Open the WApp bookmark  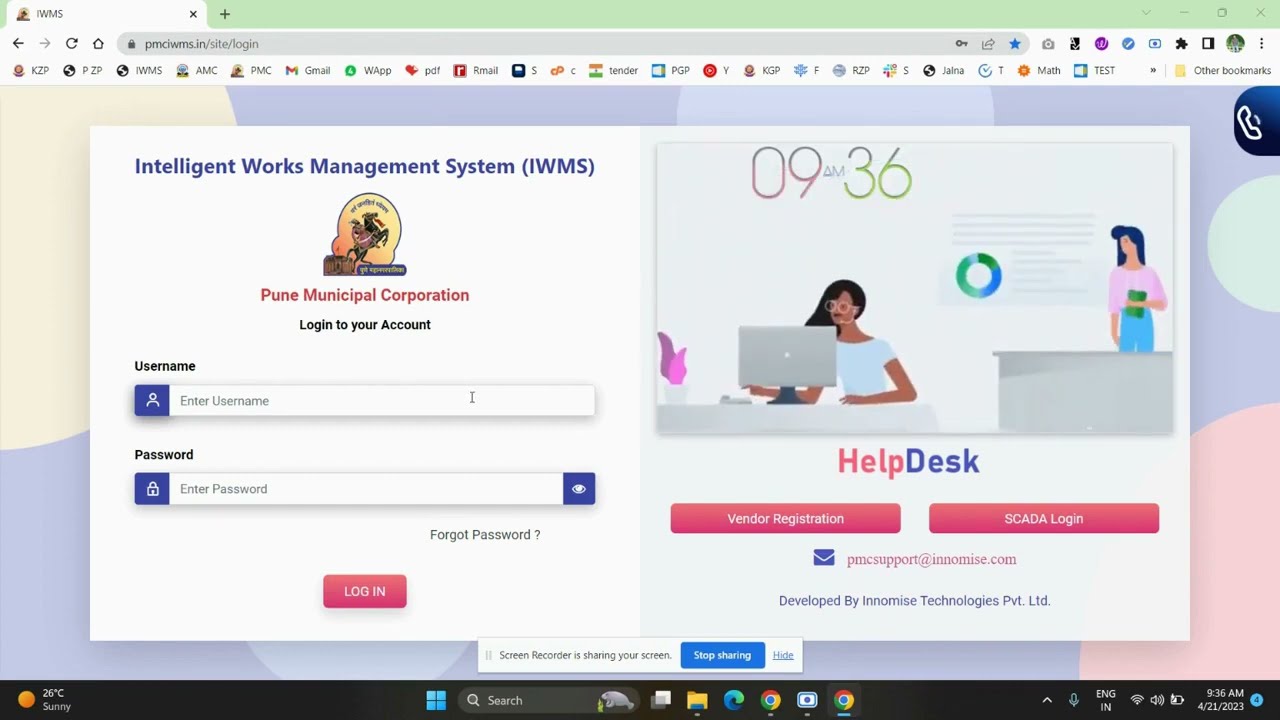click(x=368, y=71)
